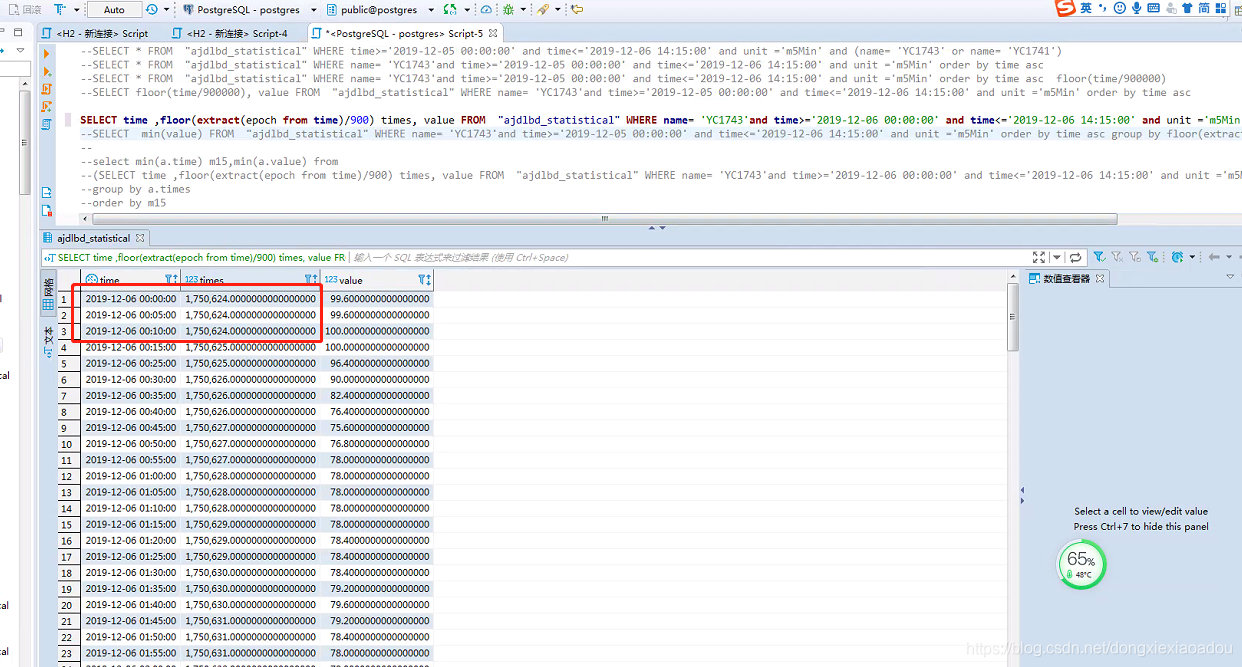This screenshot has height=667, width=1242.
Task: Toggle the grid view 网格 side tab
Action: click(47, 294)
